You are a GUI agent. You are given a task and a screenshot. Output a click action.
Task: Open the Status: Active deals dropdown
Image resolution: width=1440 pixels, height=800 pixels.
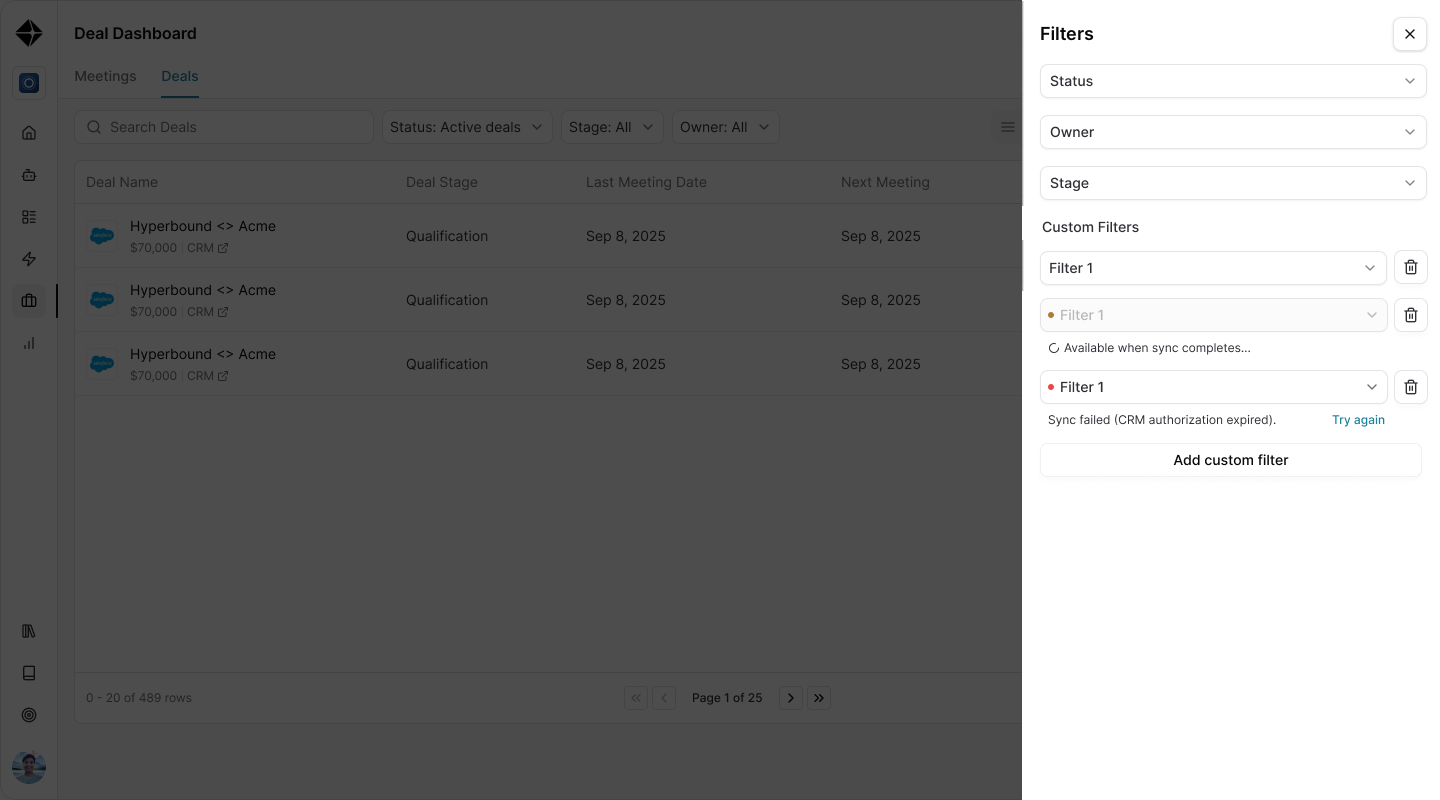(x=467, y=127)
